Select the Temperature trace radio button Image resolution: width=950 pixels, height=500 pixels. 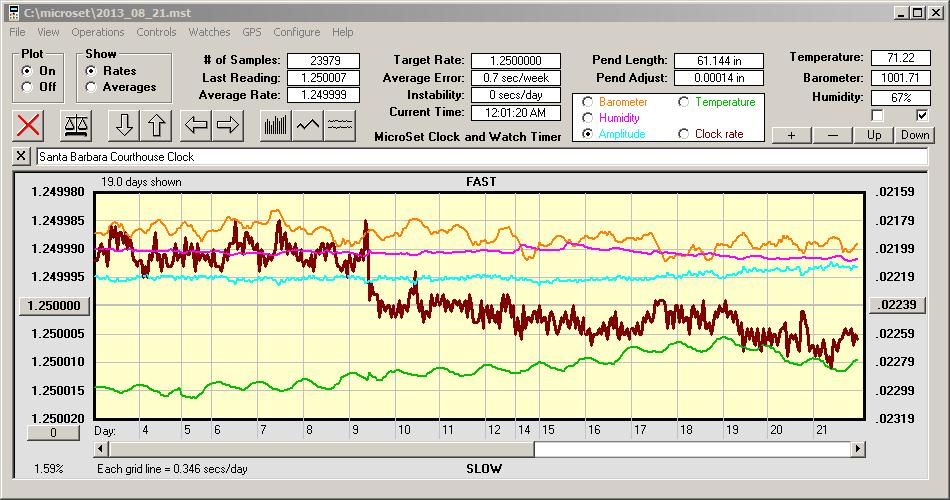(683, 102)
